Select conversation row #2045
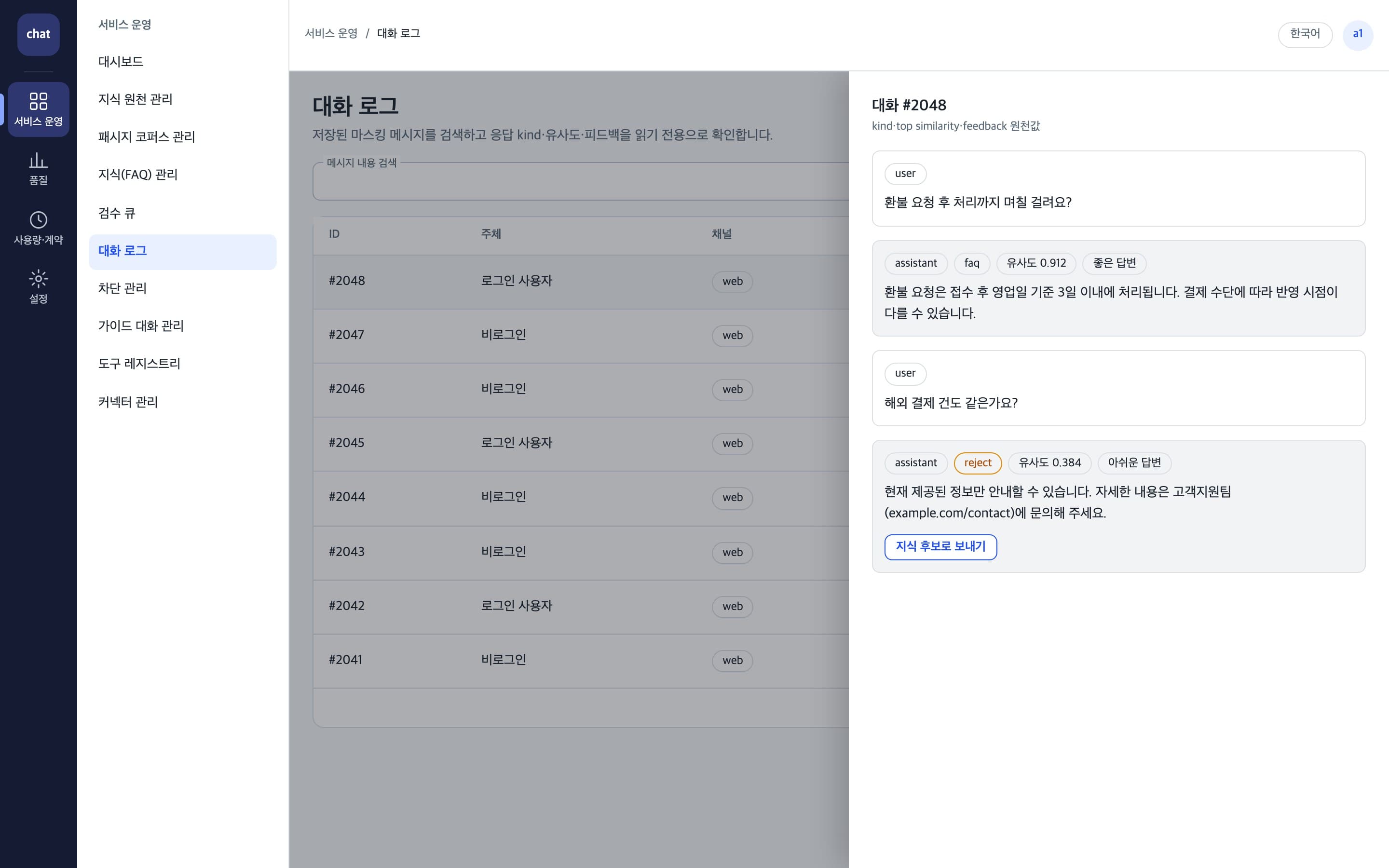The height and width of the screenshot is (868, 1389). tap(581, 443)
